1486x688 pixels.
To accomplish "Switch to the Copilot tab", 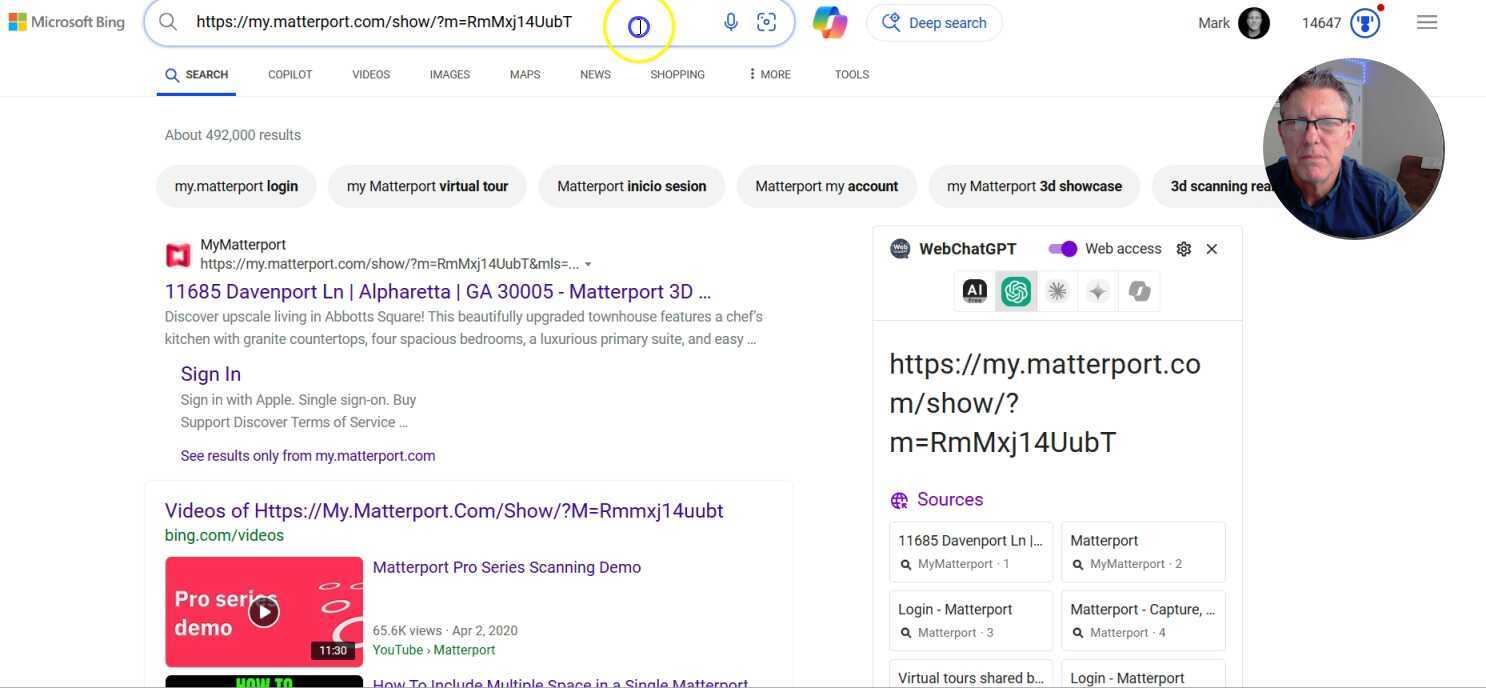I will tap(290, 75).
